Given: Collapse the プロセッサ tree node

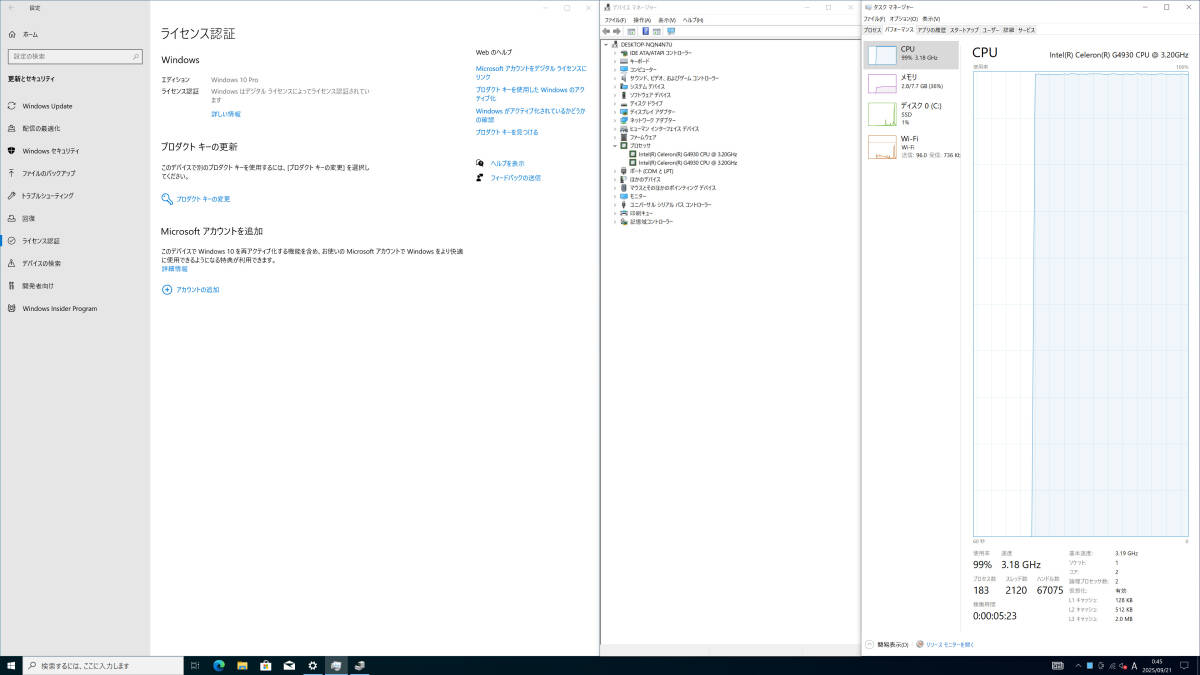Looking at the screenshot, I should click(615, 146).
